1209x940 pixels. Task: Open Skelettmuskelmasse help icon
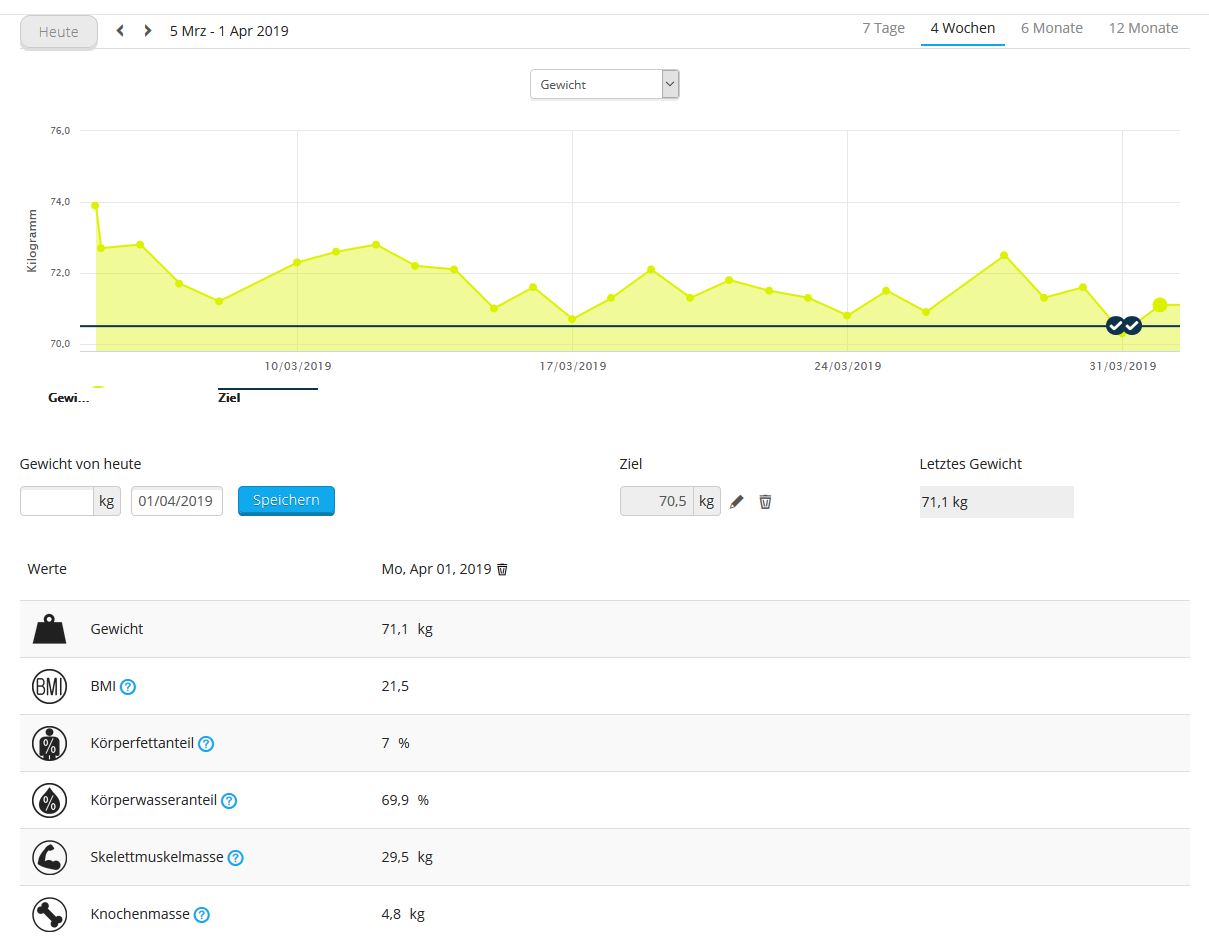click(x=236, y=858)
